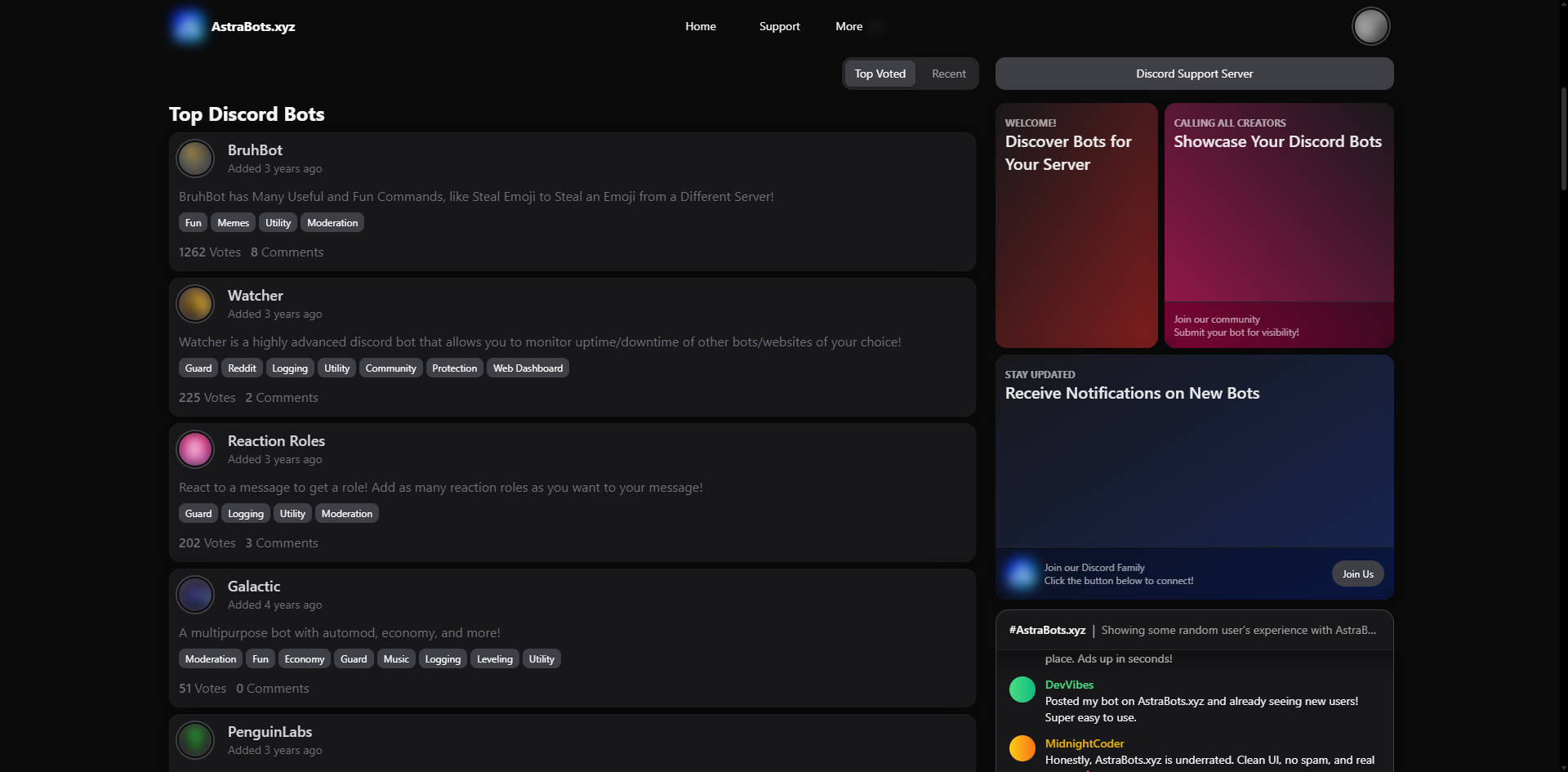The image size is (1568, 772).
Task: Select Reaction Roles' Guard tag
Action: click(x=198, y=514)
